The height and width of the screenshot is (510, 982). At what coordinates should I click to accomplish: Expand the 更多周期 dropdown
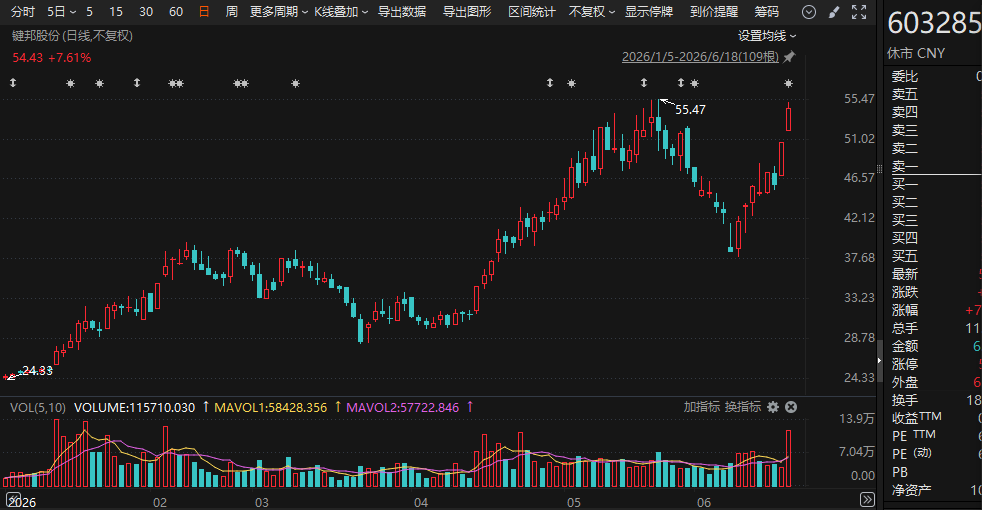pos(279,12)
